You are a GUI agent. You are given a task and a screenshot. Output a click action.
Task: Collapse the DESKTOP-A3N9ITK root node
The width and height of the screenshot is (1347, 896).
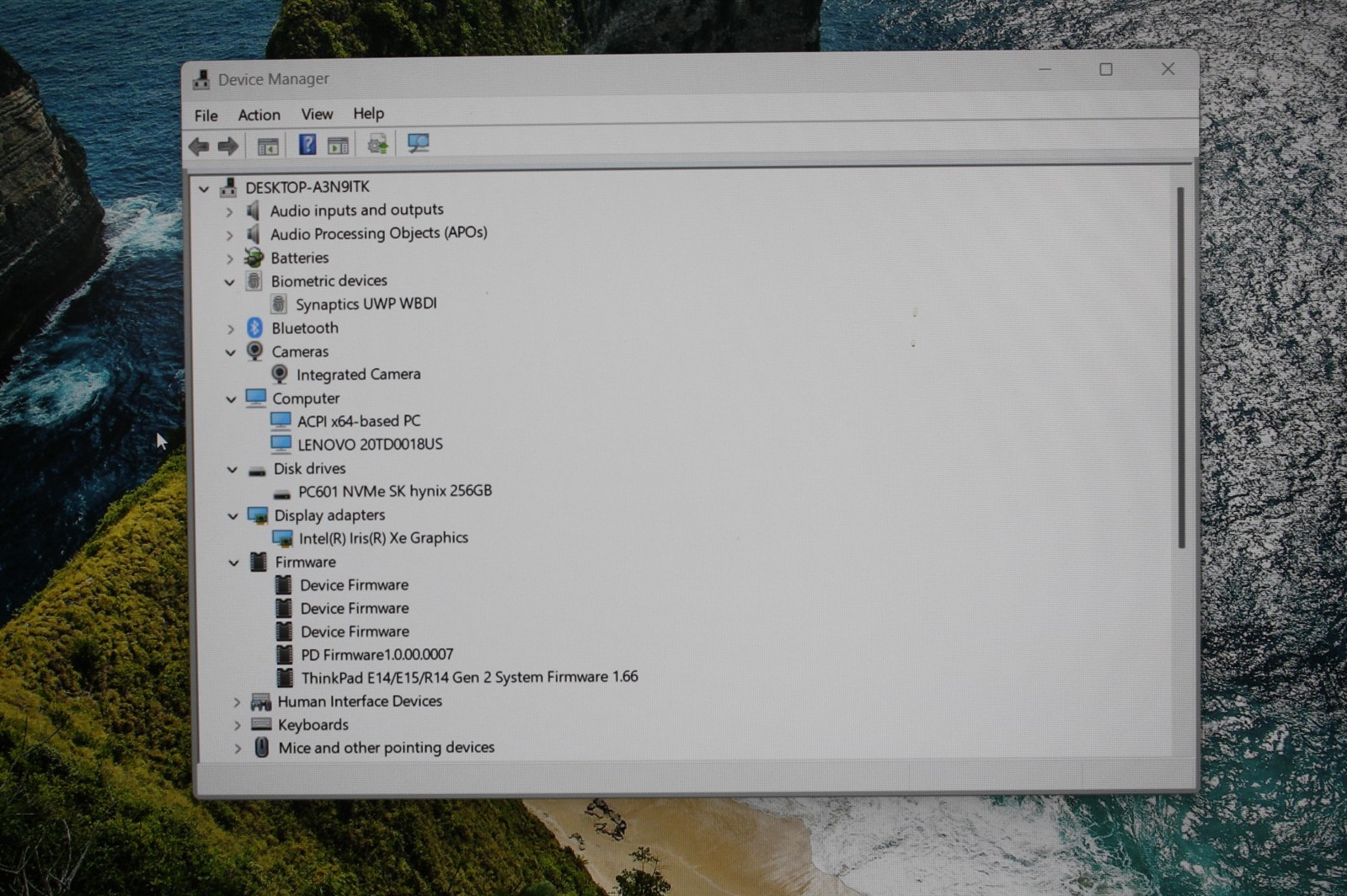tap(204, 189)
